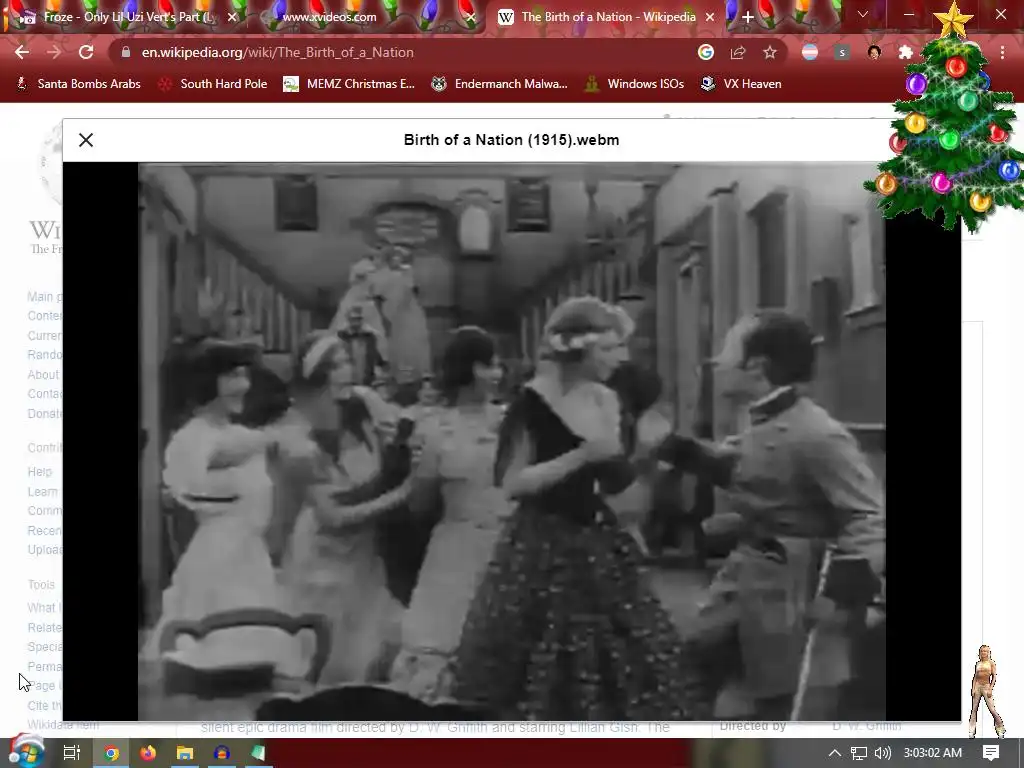Screen dimensions: 1024x768
Task: Open Task View on the taskbar
Action: tap(71, 753)
